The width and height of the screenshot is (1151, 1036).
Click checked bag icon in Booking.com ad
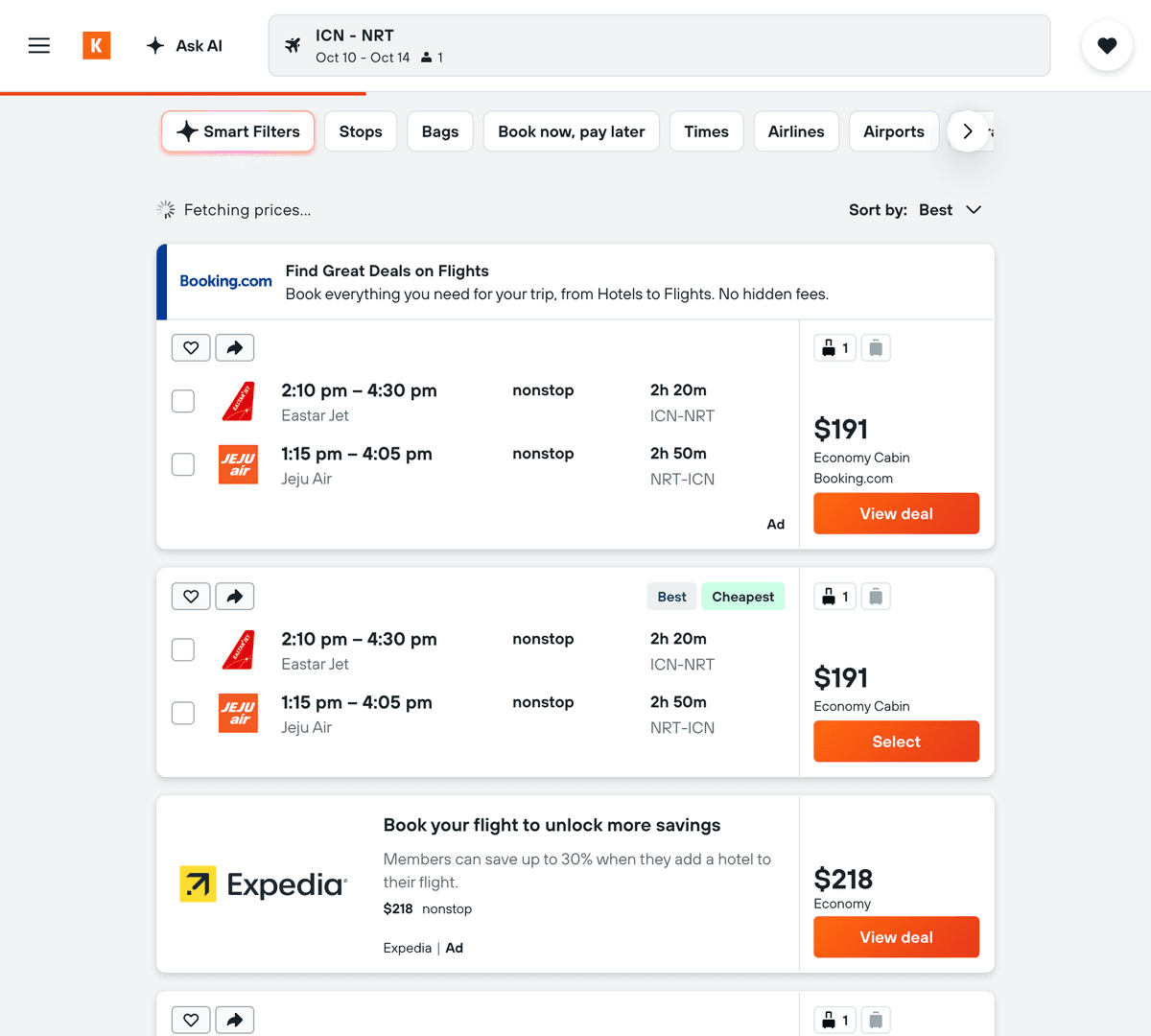(x=876, y=348)
